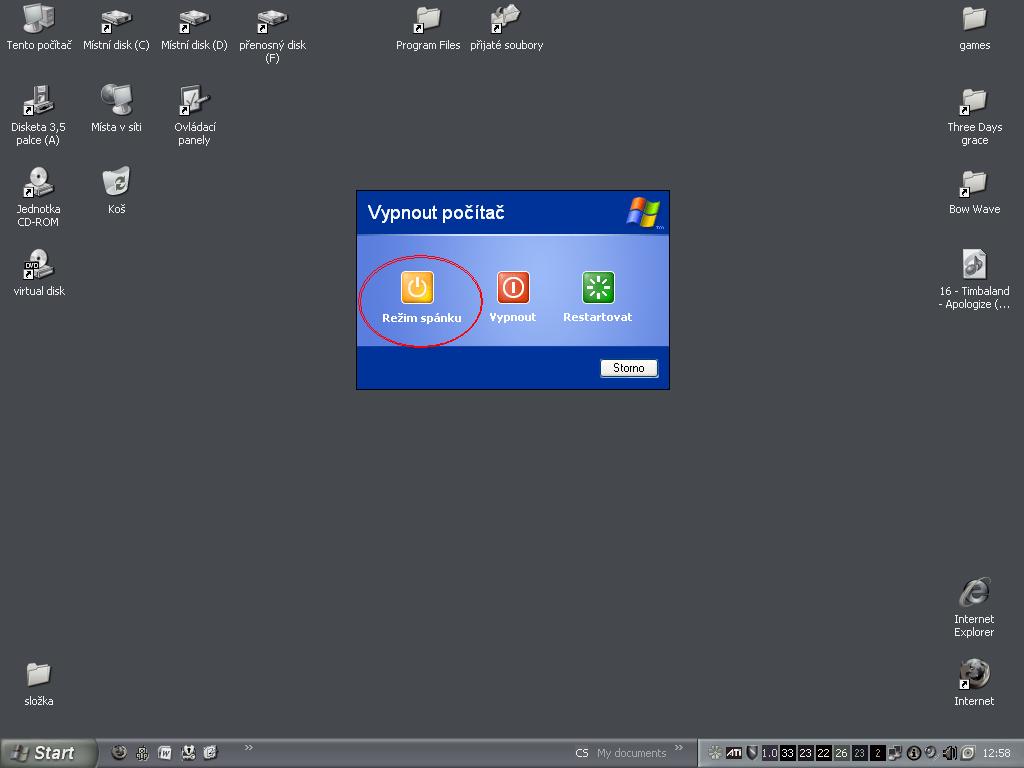Select the Místní disk (C) shortcut
The image size is (1024, 768).
tap(116, 28)
